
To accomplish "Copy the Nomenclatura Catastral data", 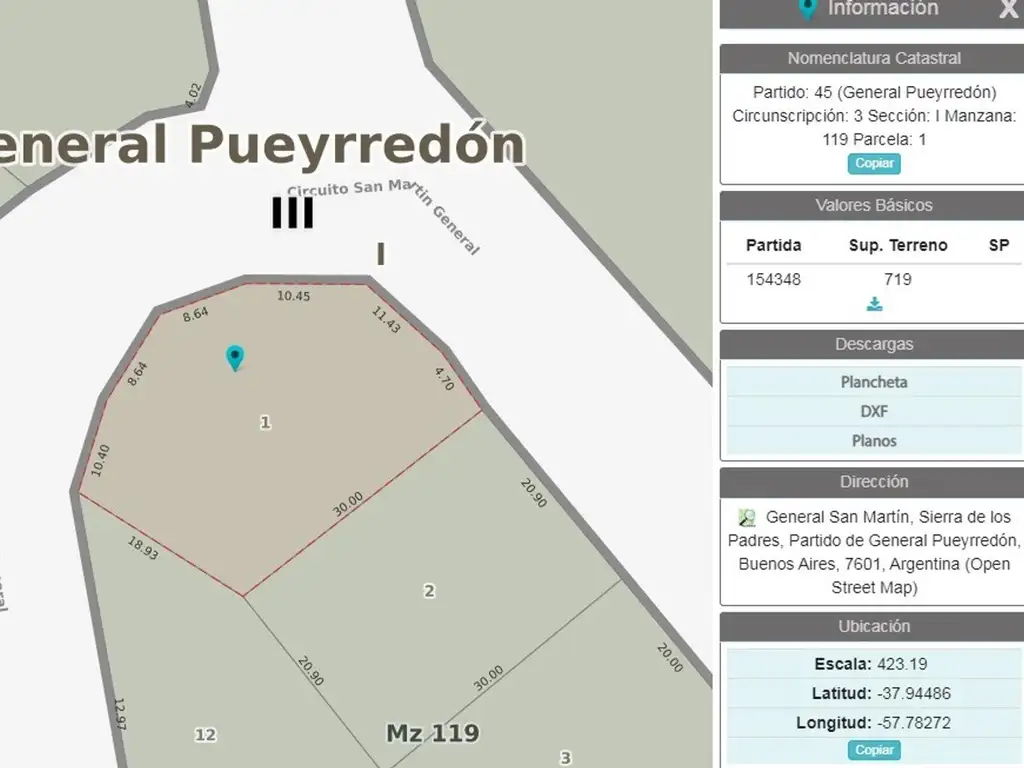I will (874, 163).
